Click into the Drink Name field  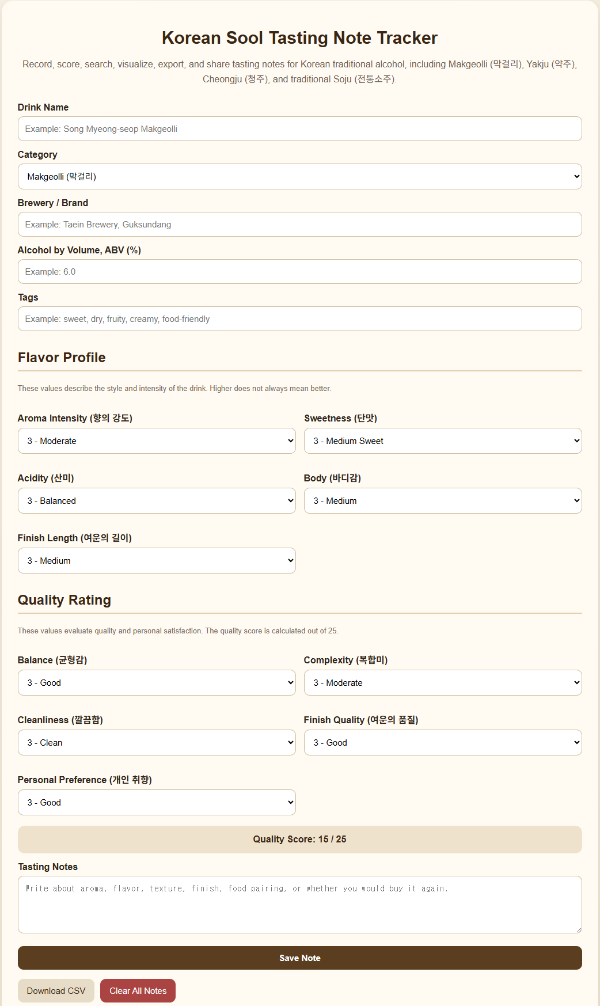coord(300,128)
